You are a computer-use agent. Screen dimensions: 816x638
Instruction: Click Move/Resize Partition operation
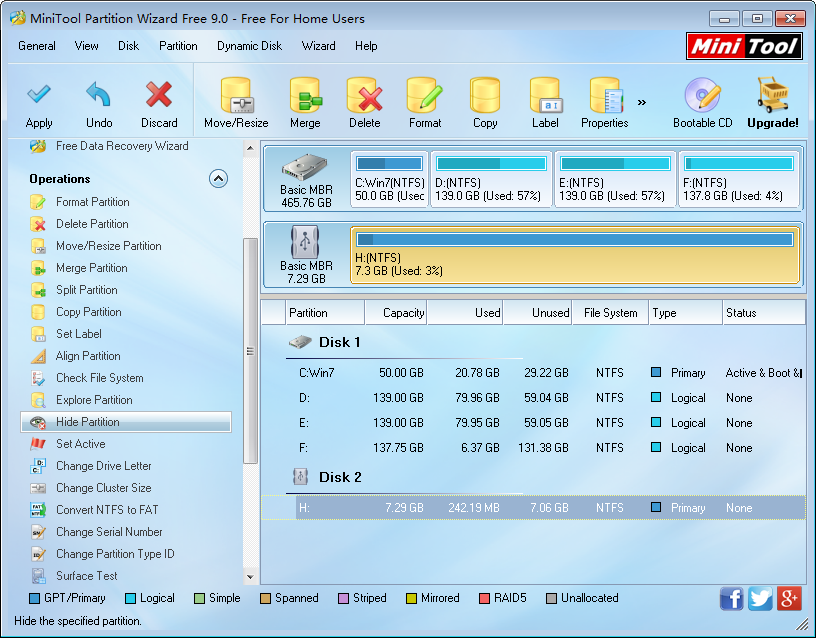click(x=109, y=246)
